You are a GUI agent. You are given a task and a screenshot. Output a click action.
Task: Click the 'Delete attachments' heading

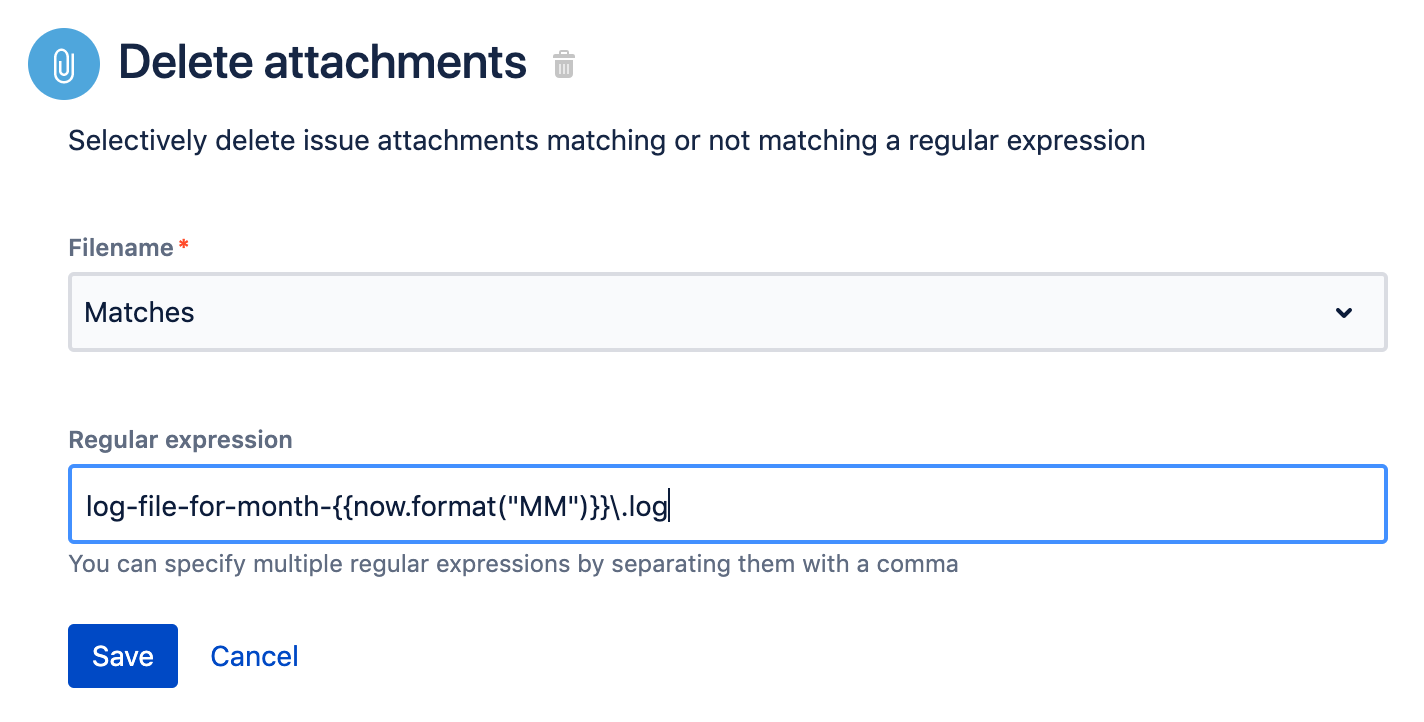point(322,63)
